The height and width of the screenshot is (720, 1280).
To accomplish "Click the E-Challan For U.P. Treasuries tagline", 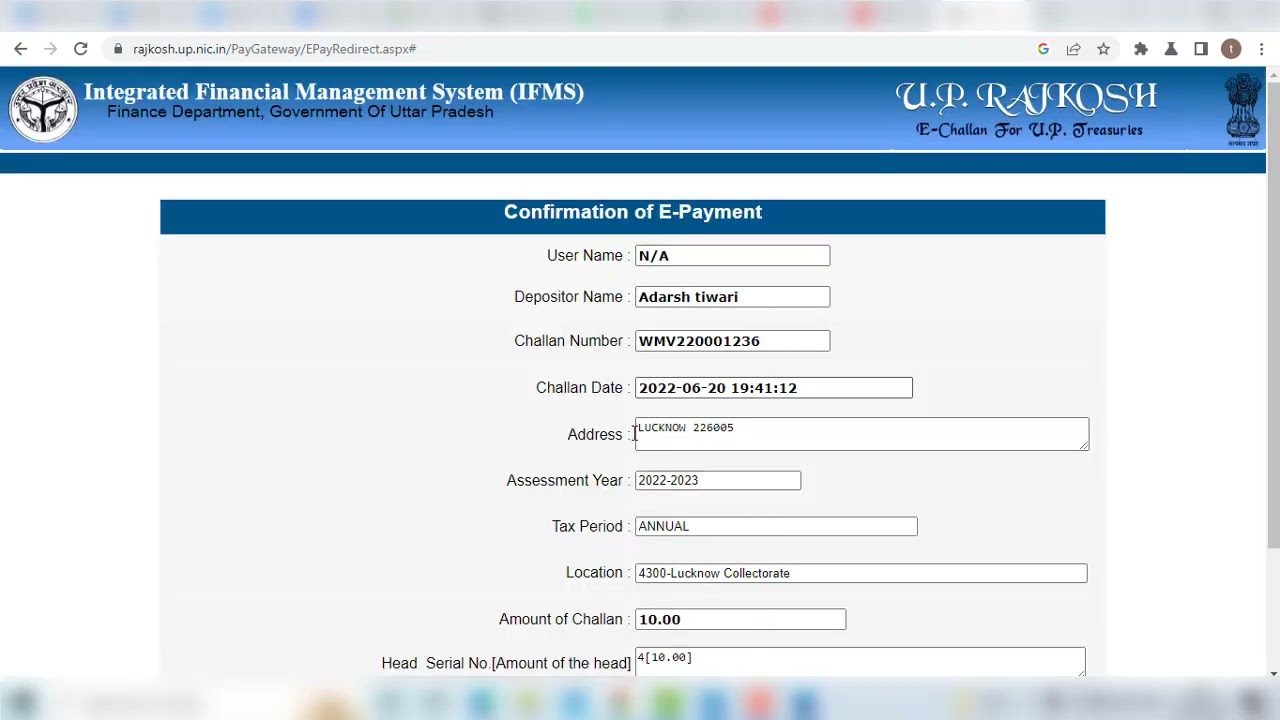I will click(1029, 130).
